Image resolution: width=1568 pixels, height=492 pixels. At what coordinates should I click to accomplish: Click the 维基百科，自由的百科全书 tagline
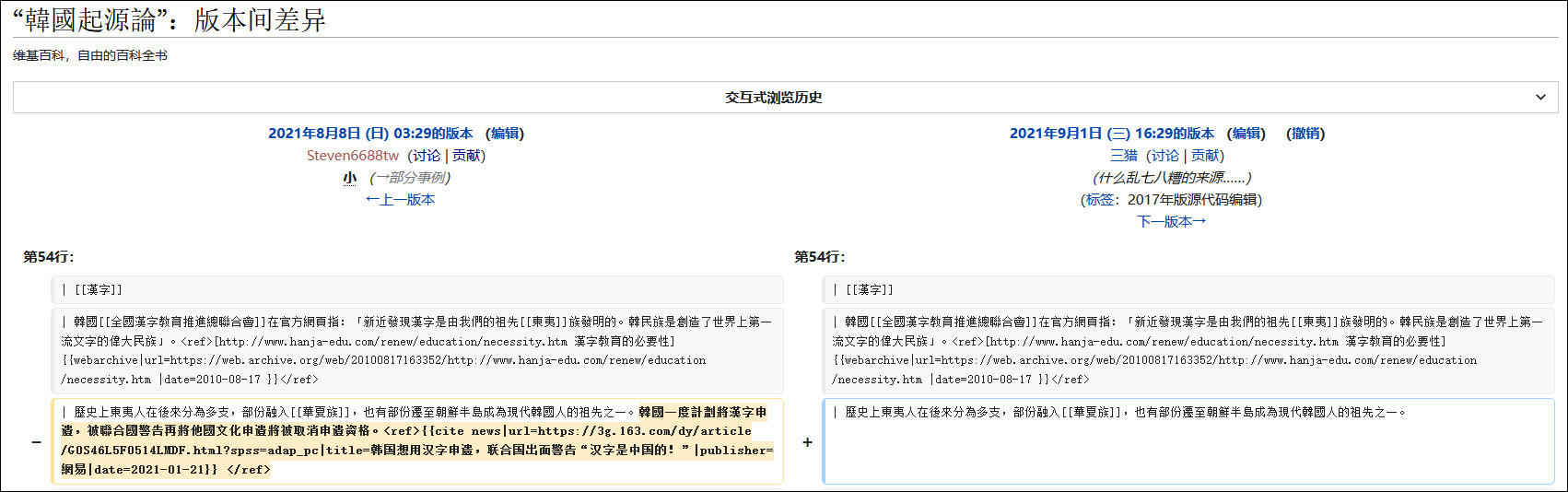(90, 55)
